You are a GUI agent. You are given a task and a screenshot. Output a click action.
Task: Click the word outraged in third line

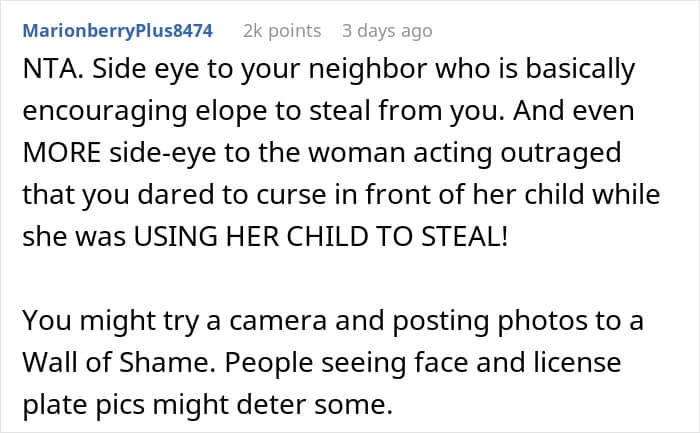coord(561,154)
